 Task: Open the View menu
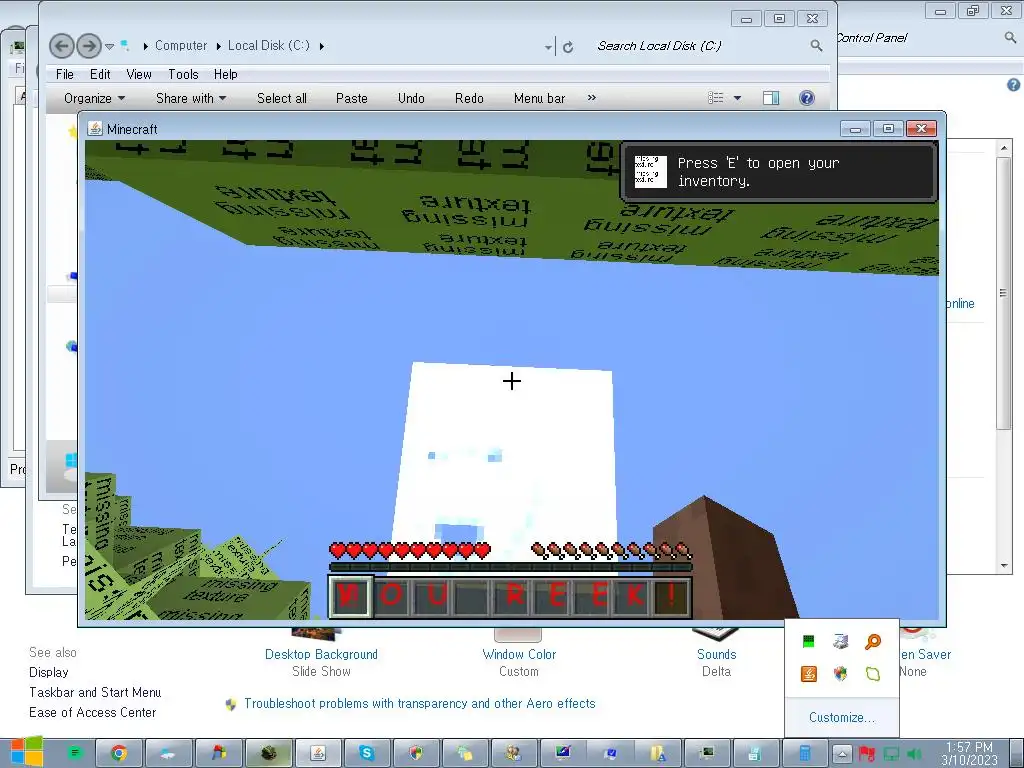138,74
